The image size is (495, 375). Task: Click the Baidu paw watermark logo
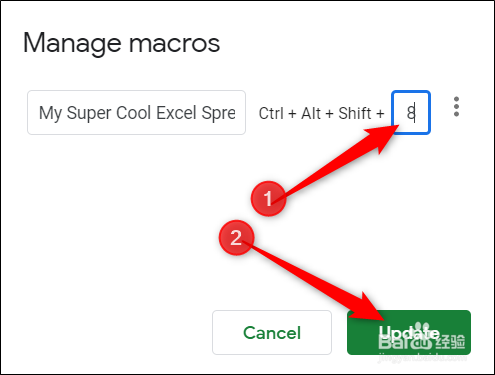(421, 334)
